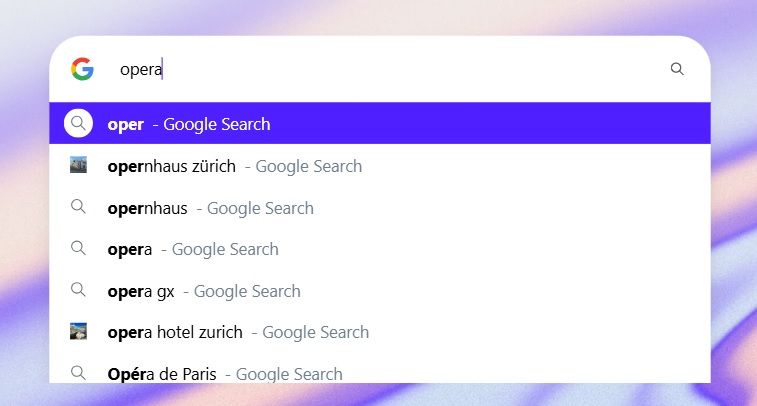The width and height of the screenshot is (757, 406).
Task: Click the search icon beside 'Opéra de Paris'
Action: click(x=78, y=373)
